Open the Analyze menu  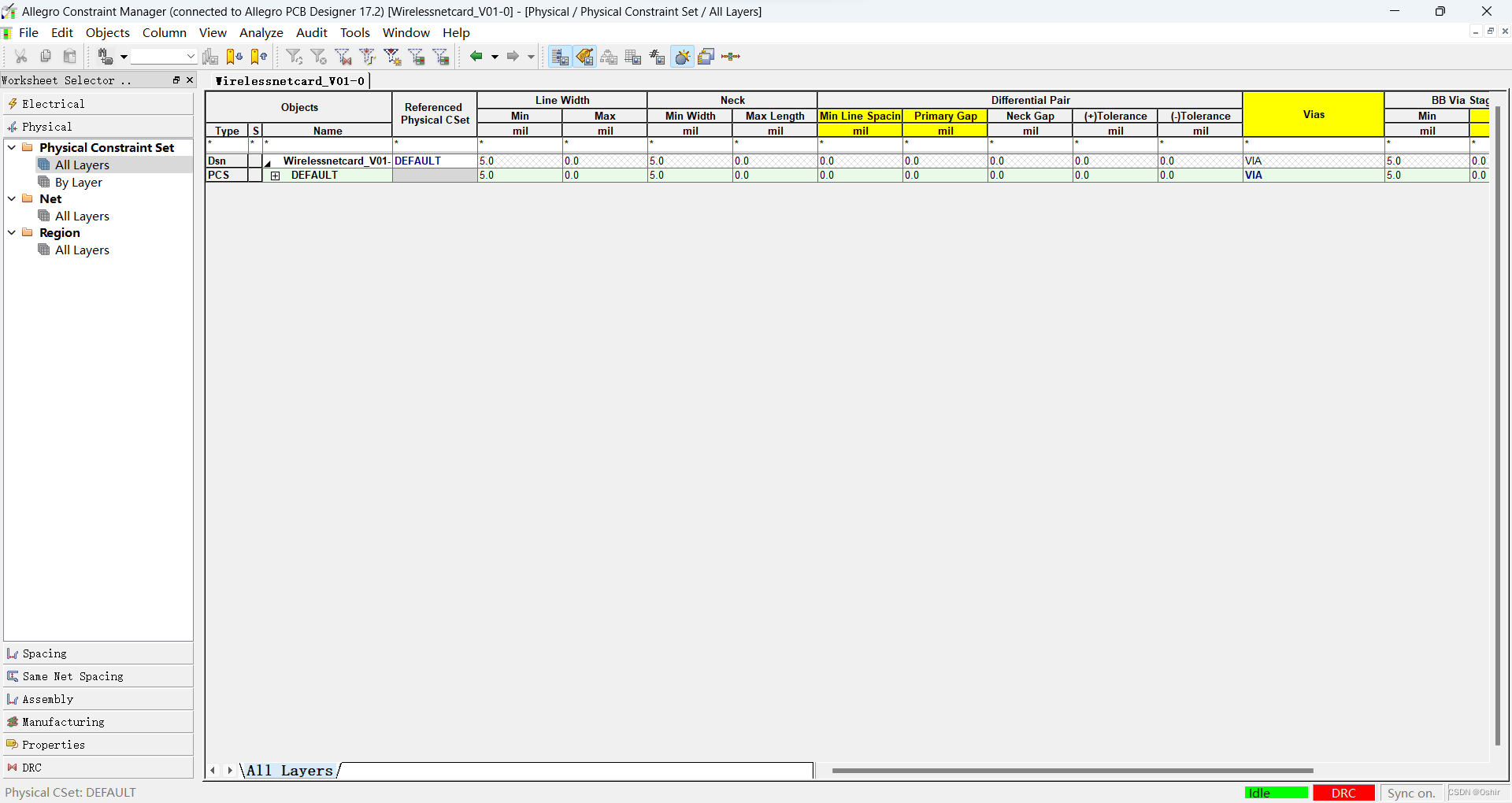[x=261, y=32]
